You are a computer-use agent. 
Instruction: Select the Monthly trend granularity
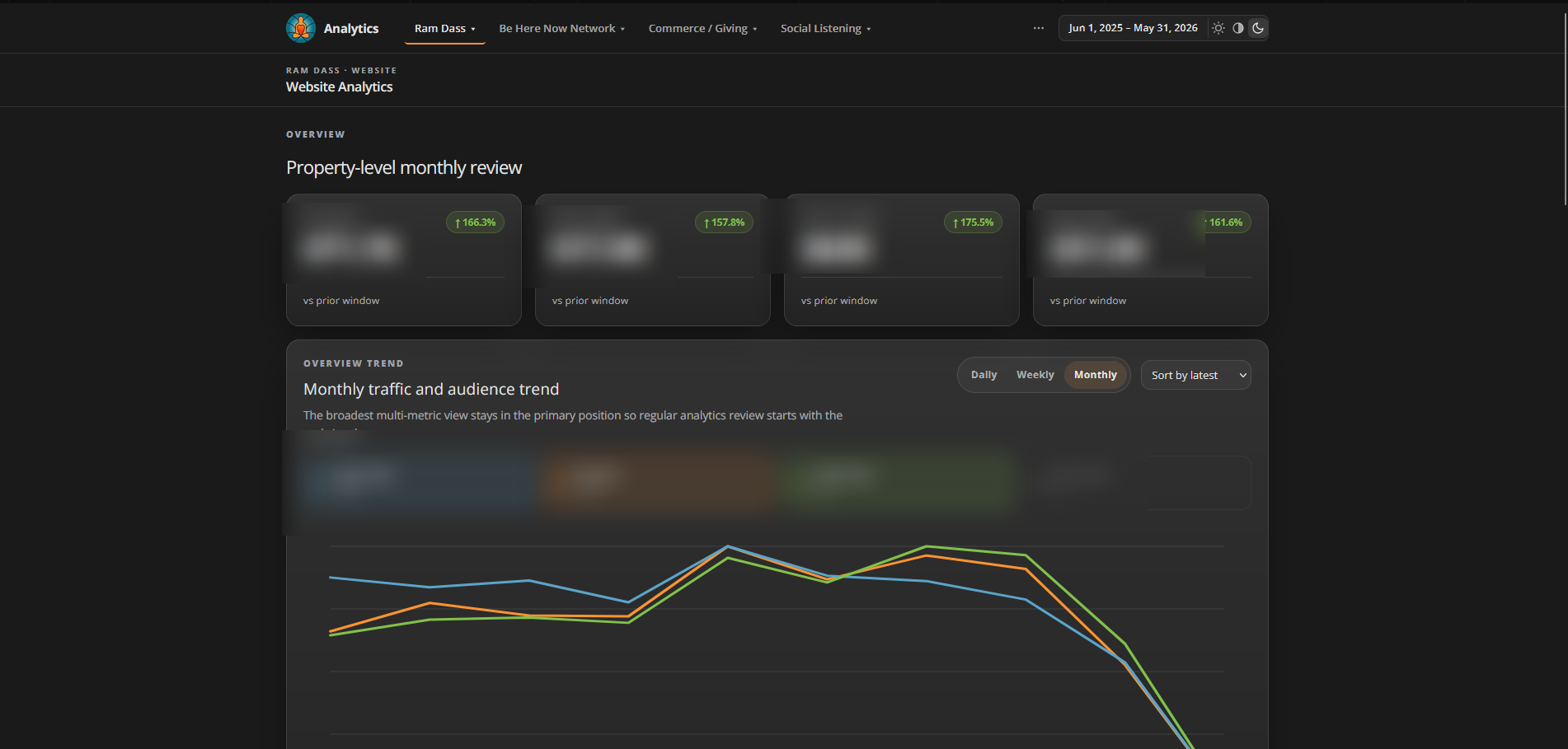[x=1096, y=375]
